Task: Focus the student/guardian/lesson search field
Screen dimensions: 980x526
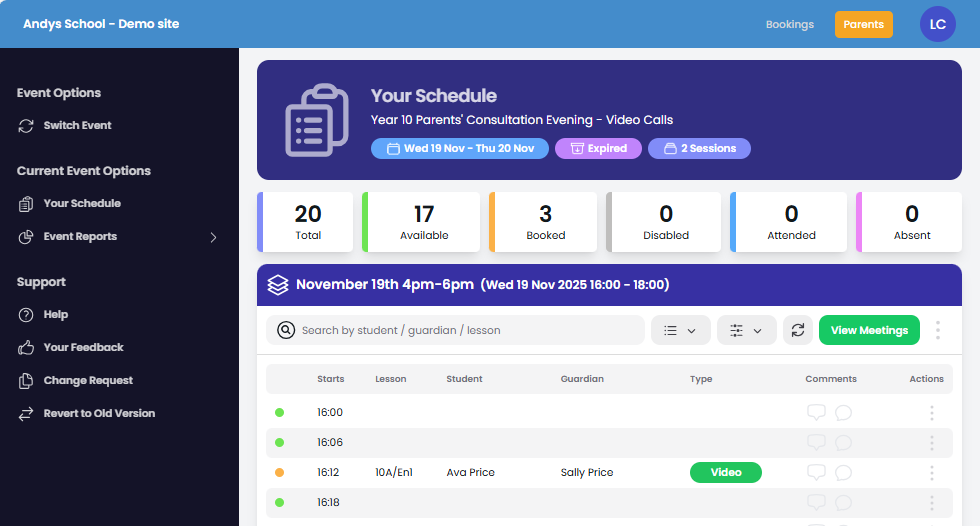Action: click(455, 330)
